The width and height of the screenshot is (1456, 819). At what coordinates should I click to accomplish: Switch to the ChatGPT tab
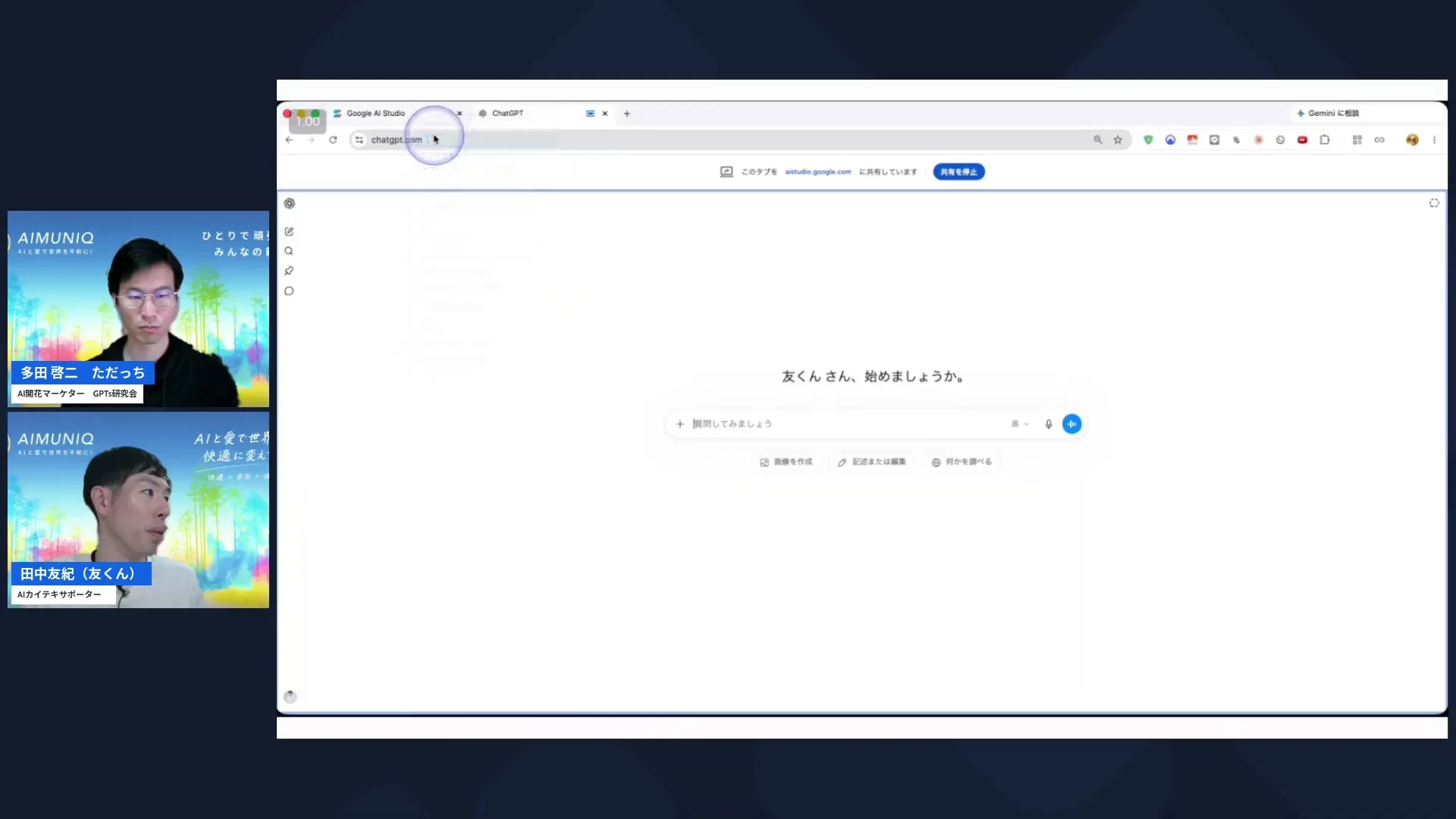[507, 113]
